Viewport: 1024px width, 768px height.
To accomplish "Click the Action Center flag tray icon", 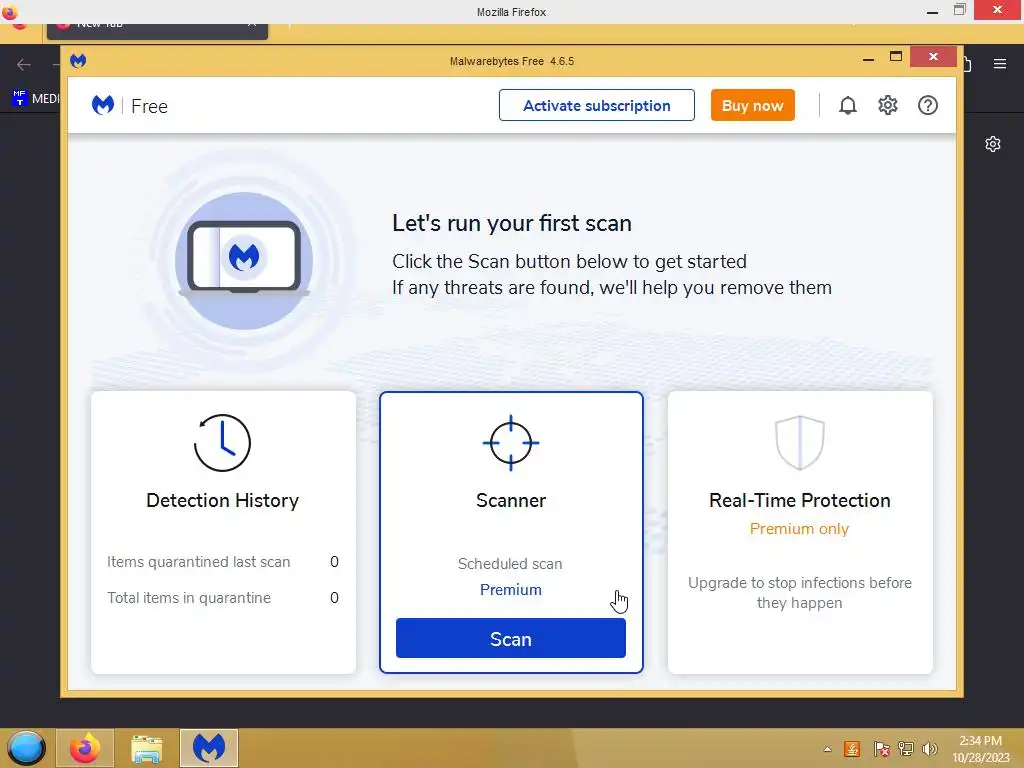I will pos(881,748).
